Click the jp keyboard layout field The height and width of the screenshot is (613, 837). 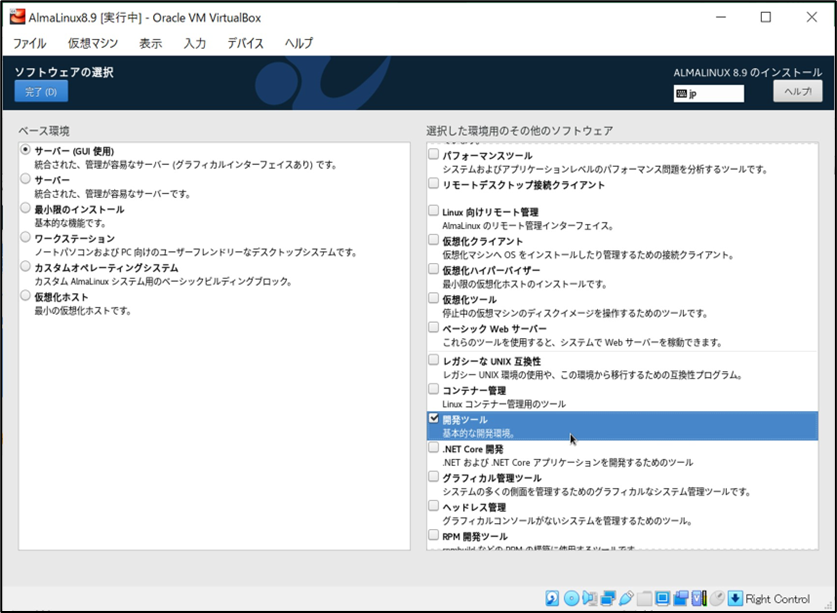pyautogui.click(x=709, y=93)
